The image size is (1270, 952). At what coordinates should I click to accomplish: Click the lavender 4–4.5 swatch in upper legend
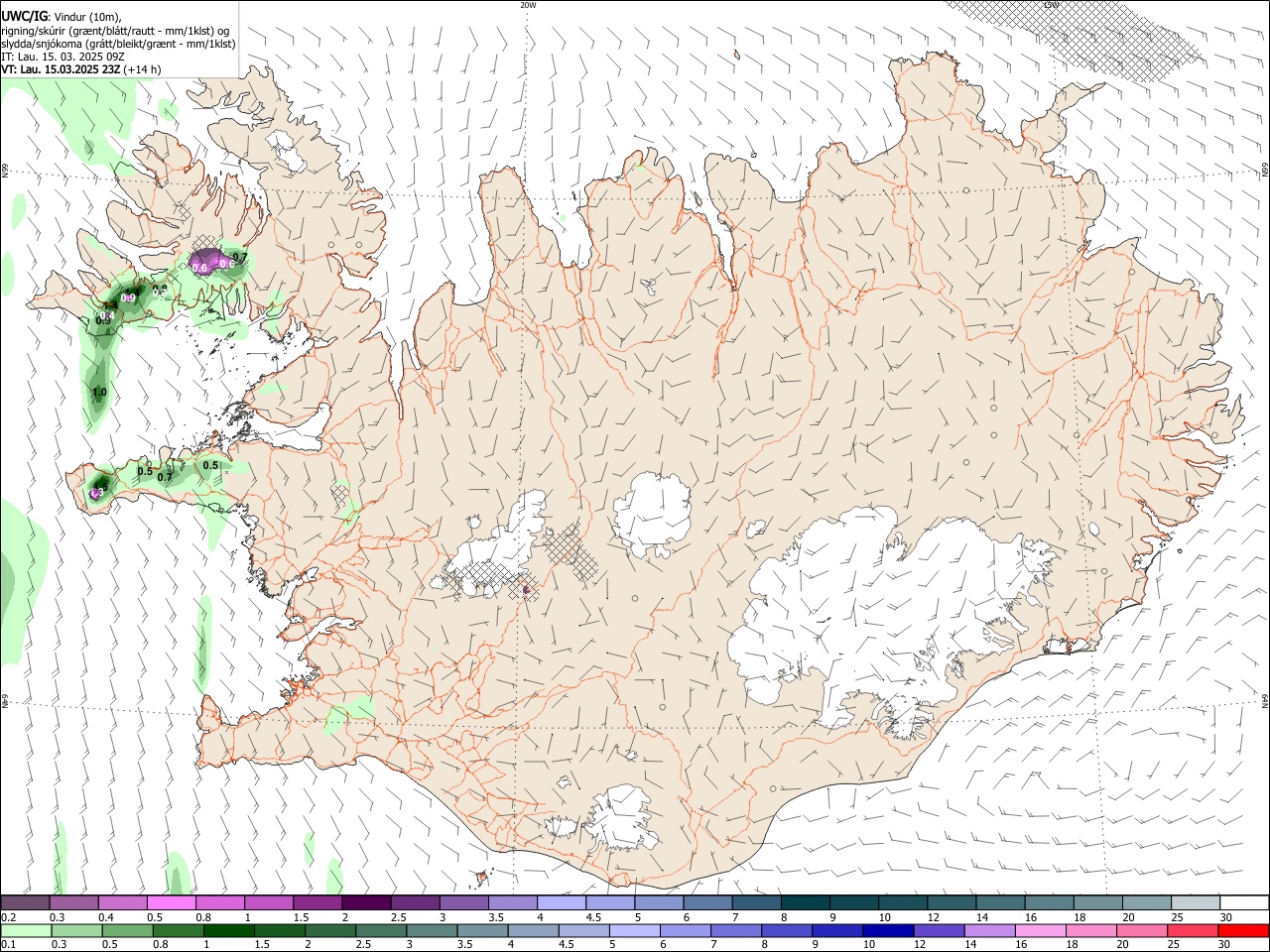(x=562, y=902)
